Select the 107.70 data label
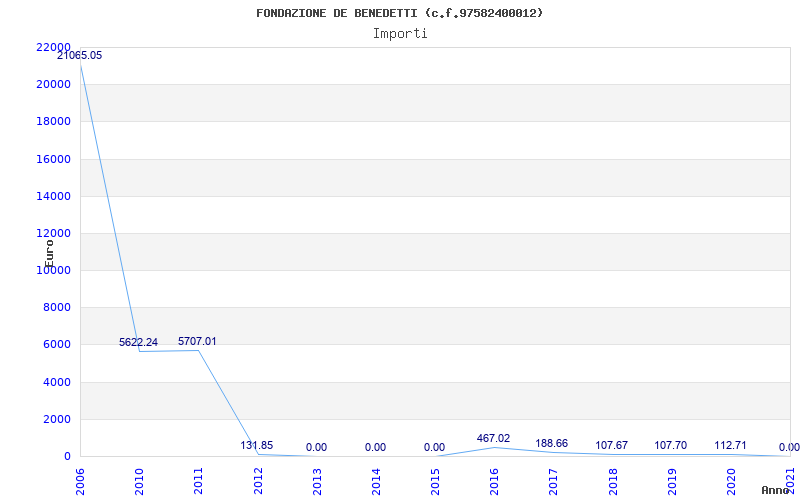 coord(670,445)
